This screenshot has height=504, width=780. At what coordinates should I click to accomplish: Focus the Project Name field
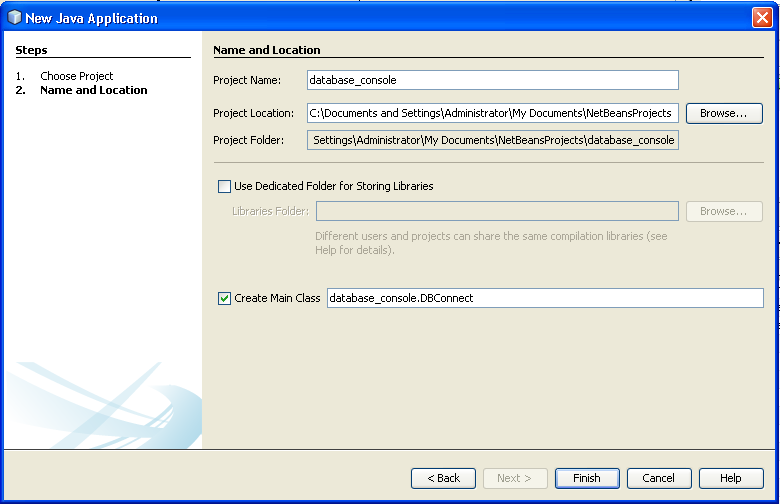coord(492,80)
